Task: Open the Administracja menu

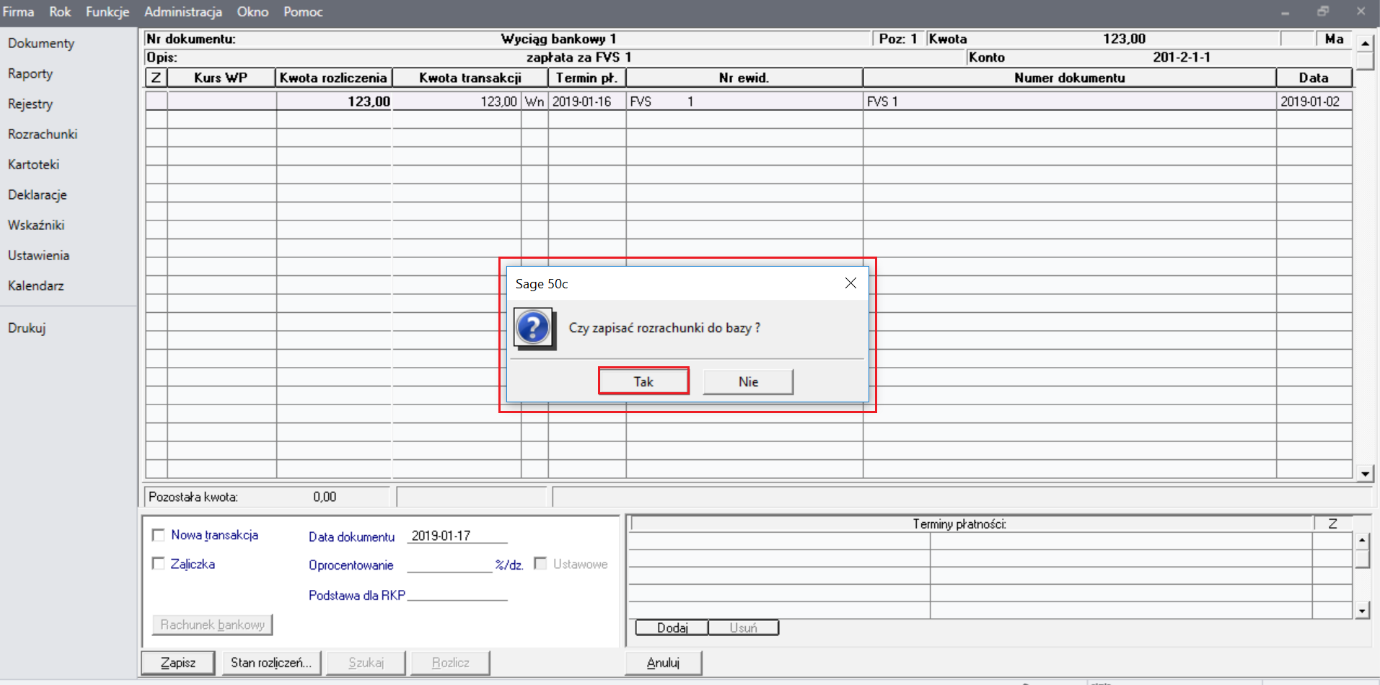Action: [x=183, y=12]
